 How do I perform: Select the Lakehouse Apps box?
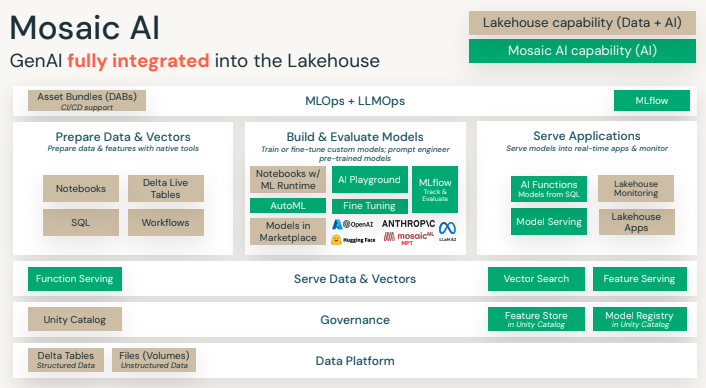point(637,222)
